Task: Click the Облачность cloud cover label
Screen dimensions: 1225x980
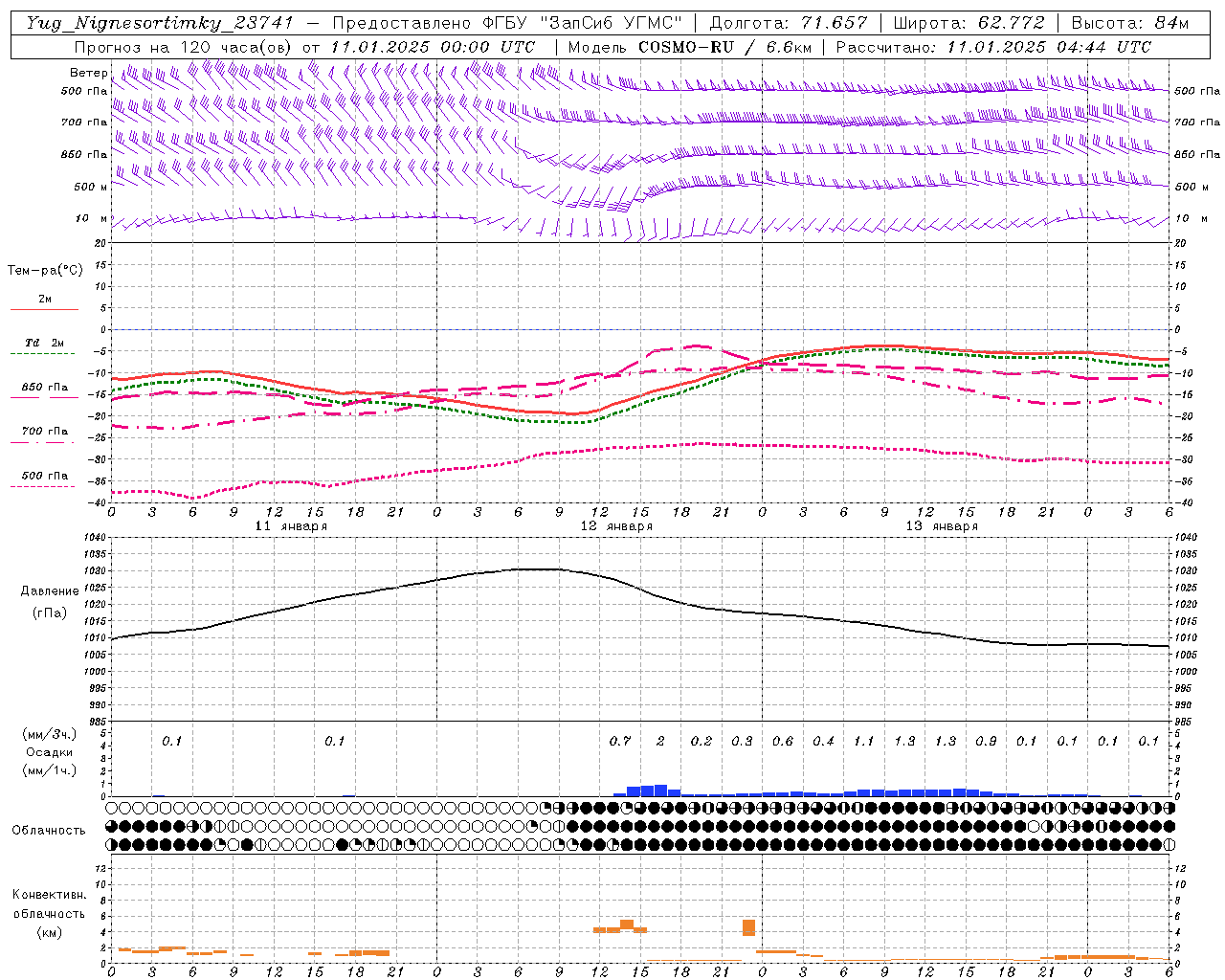Action: click(x=49, y=830)
